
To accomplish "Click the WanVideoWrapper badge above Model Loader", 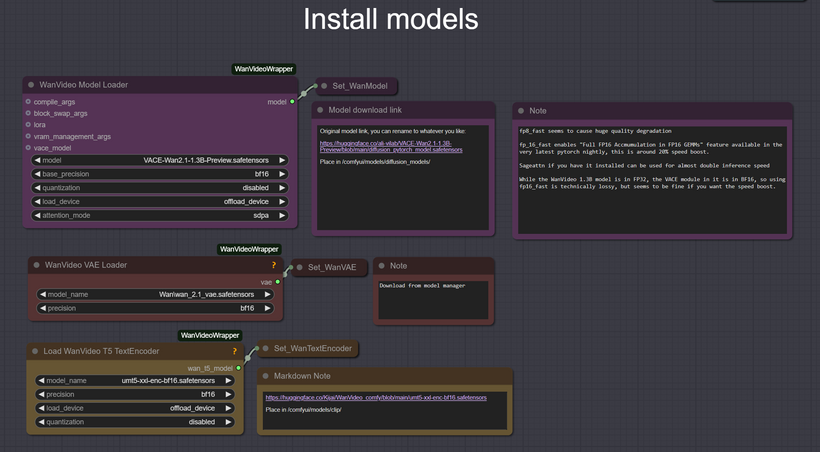I will pos(264,69).
